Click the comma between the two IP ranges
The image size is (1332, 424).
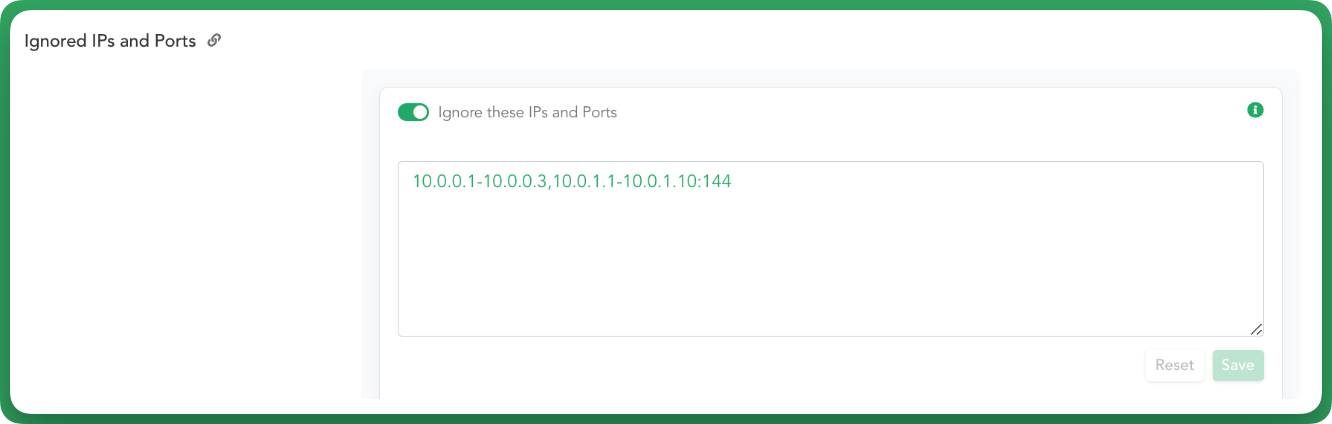(x=550, y=184)
